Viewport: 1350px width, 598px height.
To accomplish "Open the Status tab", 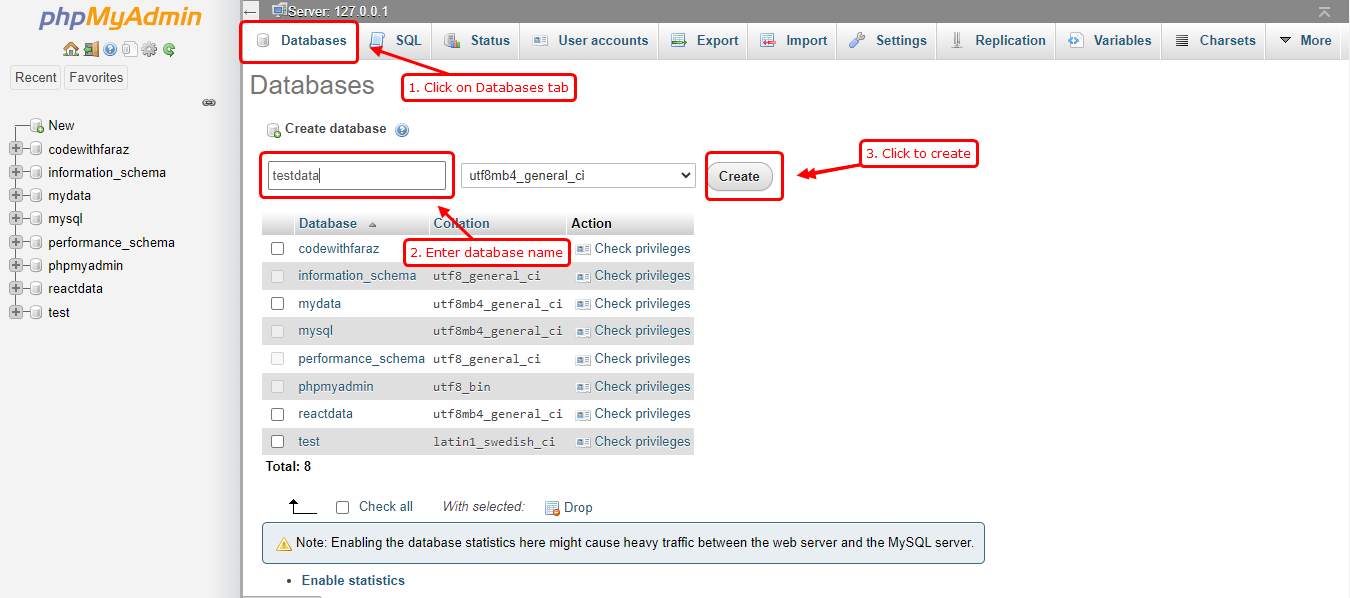I will (x=477, y=41).
